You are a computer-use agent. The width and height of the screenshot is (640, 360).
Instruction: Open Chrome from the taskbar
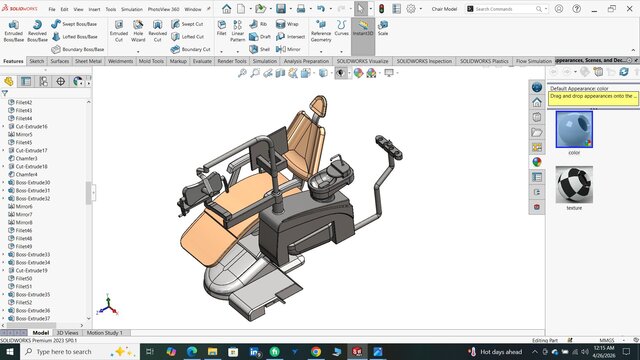[x=316, y=351]
